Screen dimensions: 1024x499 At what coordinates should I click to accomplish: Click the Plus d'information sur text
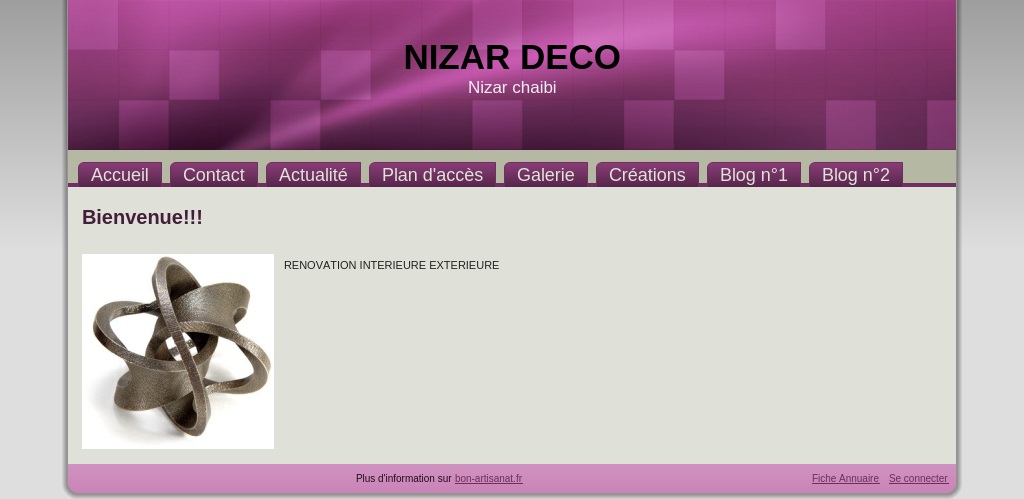point(404,478)
